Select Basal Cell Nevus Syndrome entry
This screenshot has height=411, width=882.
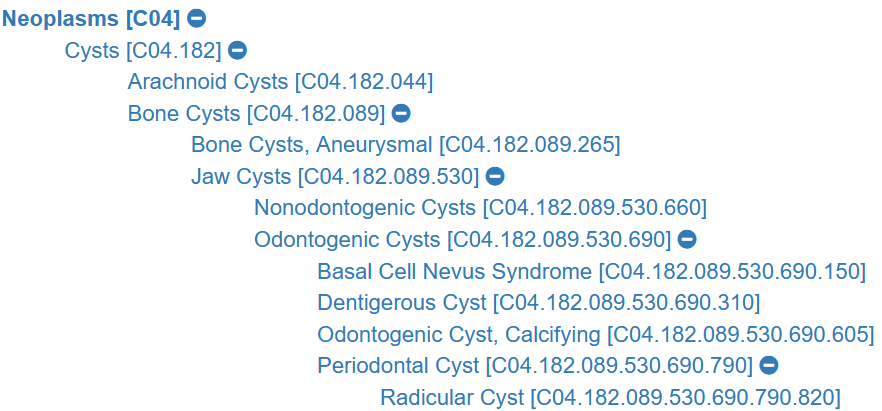pyautogui.click(x=590, y=271)
